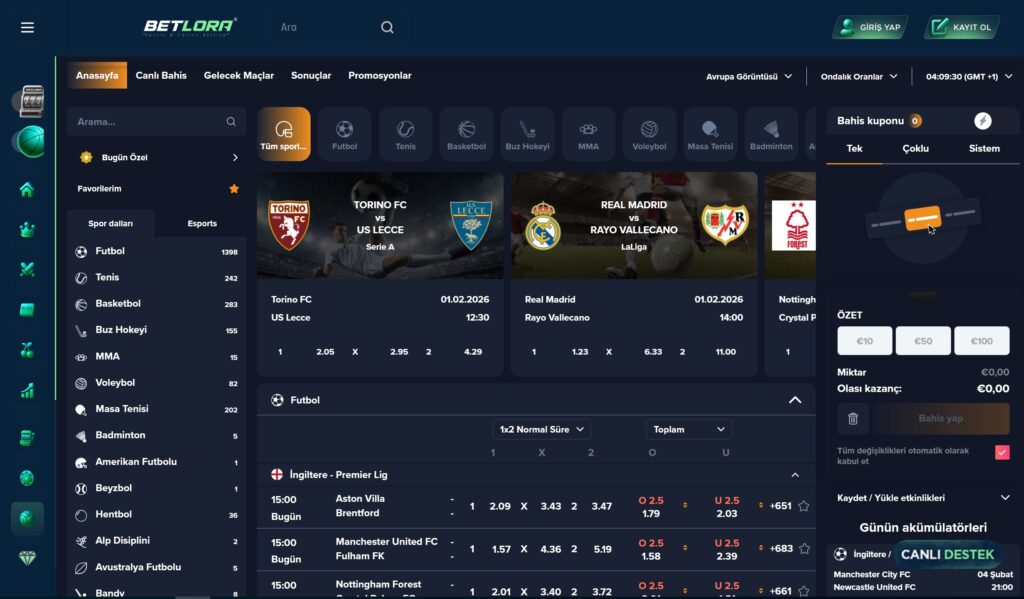Open CANLI DESTEK live support
Screen dimensions: 1024x599
[x=947, y=555]
